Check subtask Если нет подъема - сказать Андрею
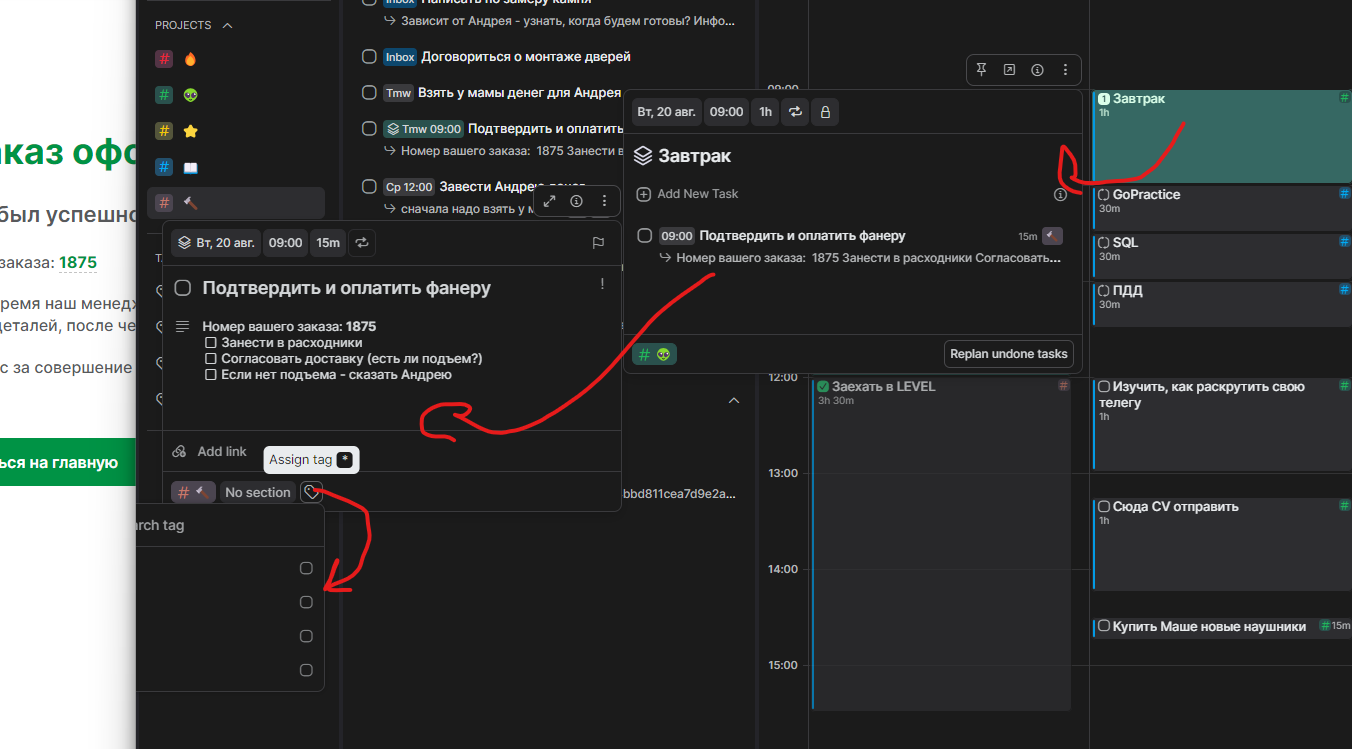Screen dimensions: 1352x749 pos(211,375)
